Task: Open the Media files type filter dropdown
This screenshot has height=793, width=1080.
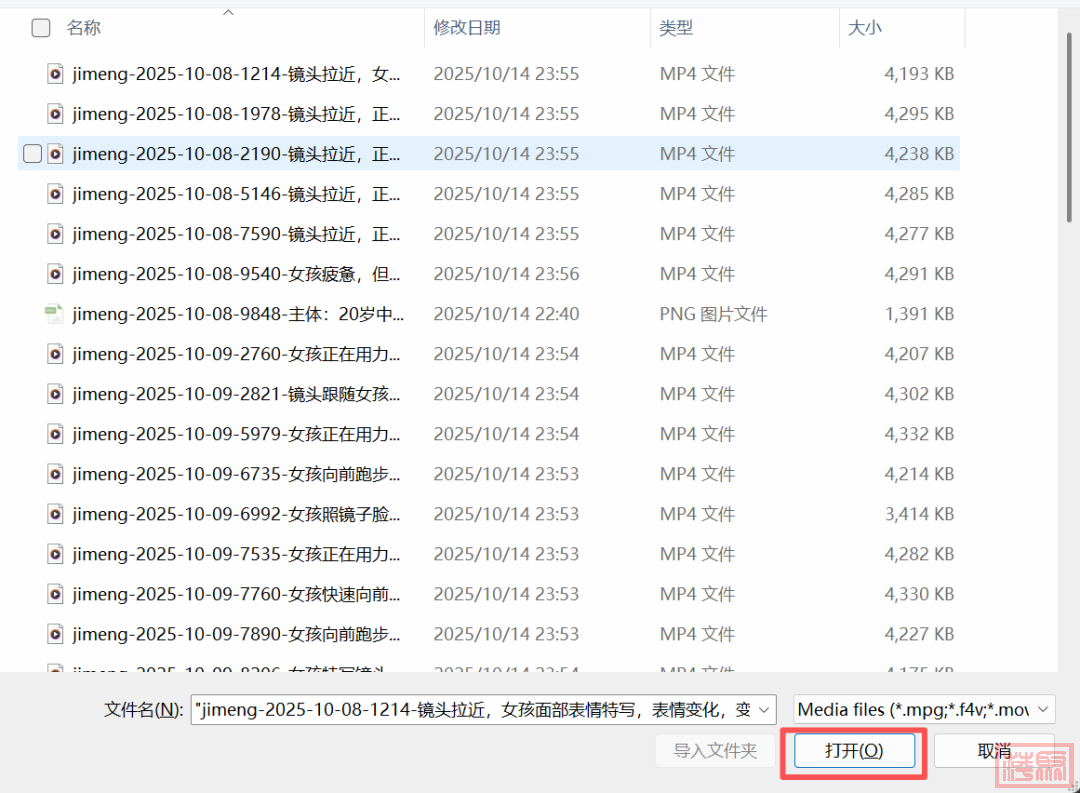Action: tap(1043, 710)
